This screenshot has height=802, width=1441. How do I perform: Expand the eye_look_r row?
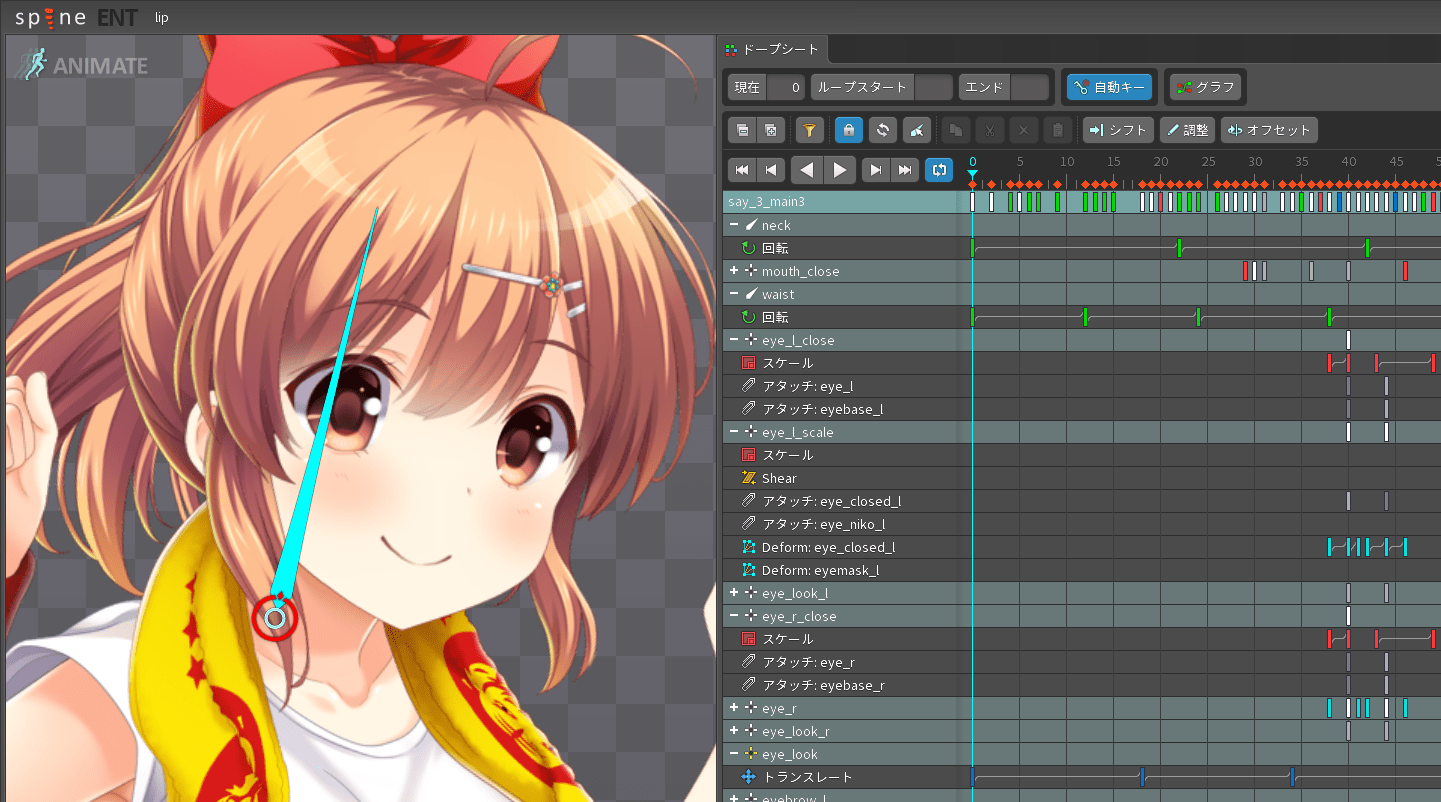[x=734, y=731]
